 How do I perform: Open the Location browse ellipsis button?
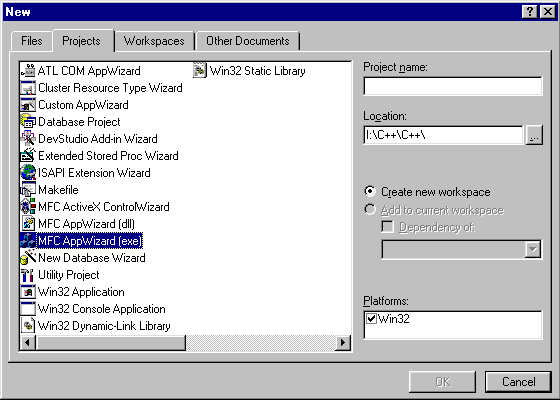pos(534,135)
